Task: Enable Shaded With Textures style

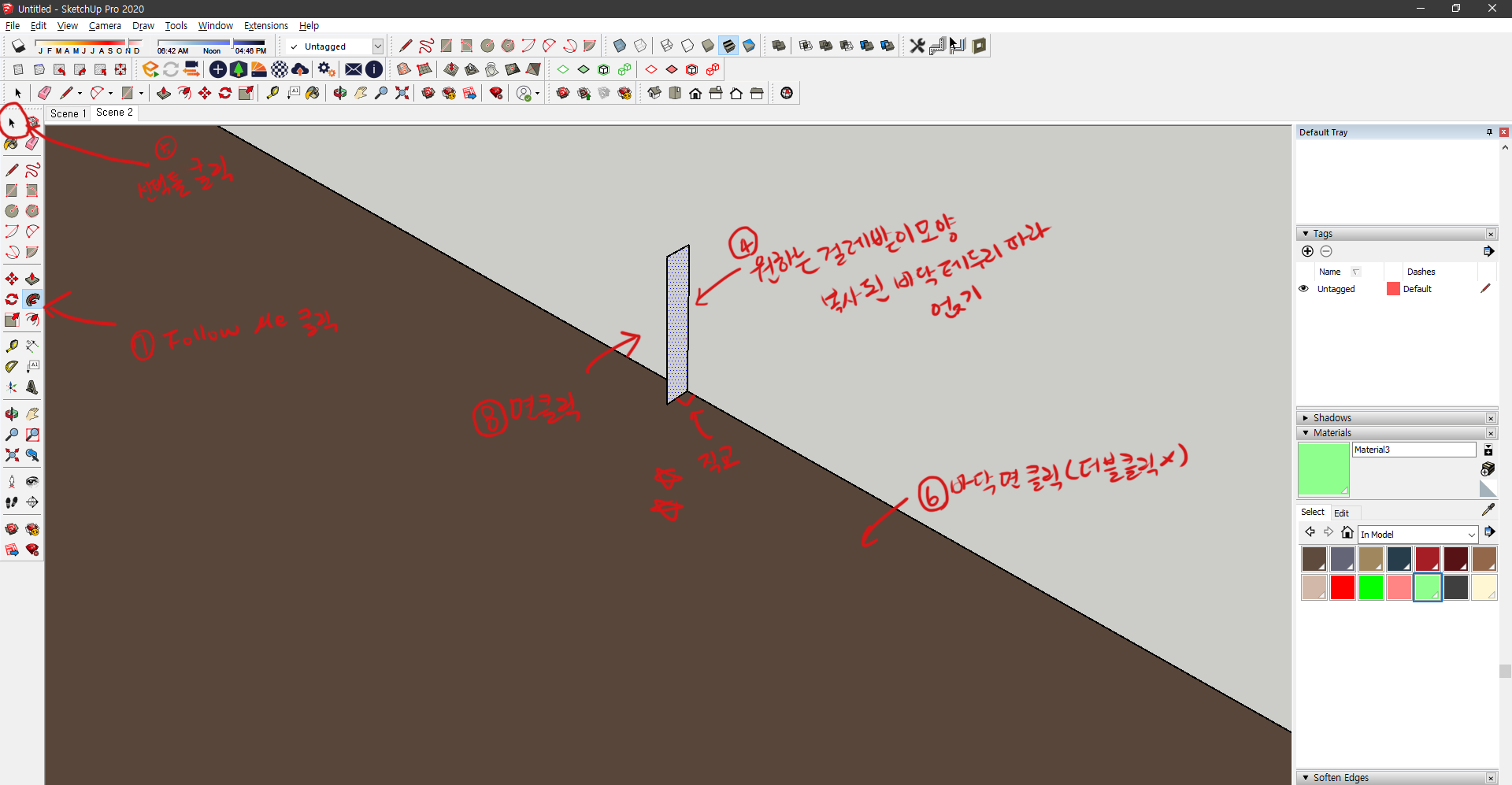Action: [728, 46]
